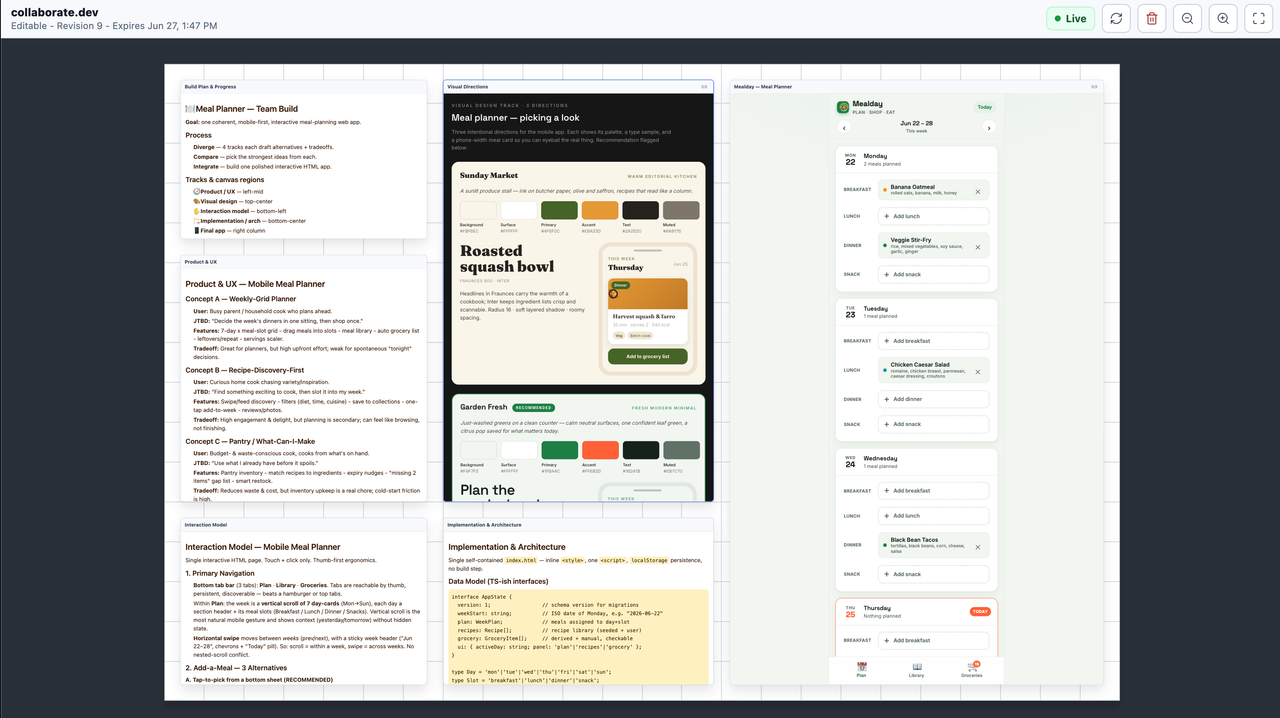The height and width of the screenshot is (718, 1280).
Task: Click 'Concept C — Pantry / What-Can-I-Make' heading
Action: click(250, 441)
